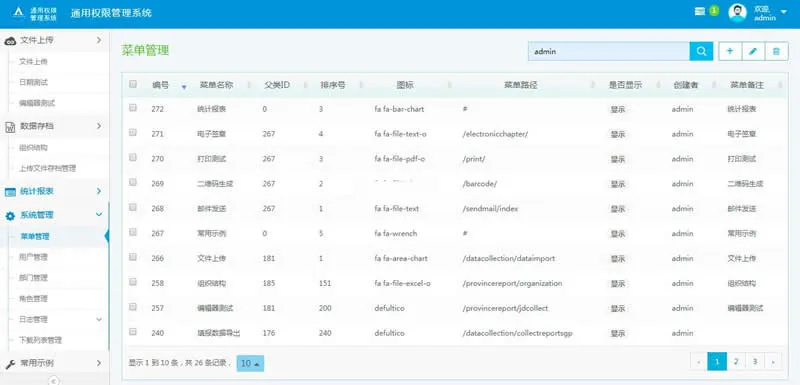800x385 pixels.
Task: Open the admin user dropdown arrow
Action: [784, 11]
